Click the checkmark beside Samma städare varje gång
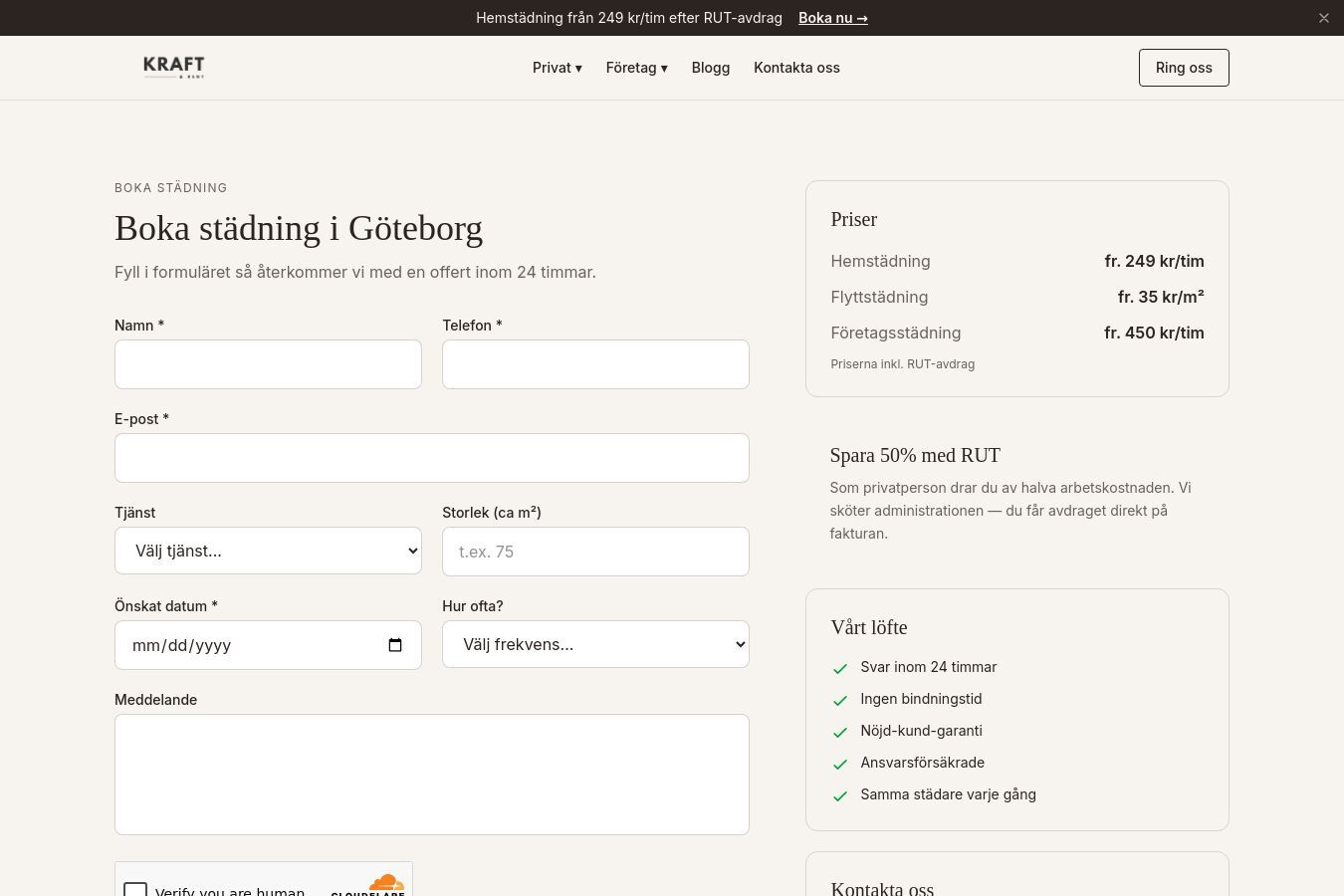 [x=840, y=795]
